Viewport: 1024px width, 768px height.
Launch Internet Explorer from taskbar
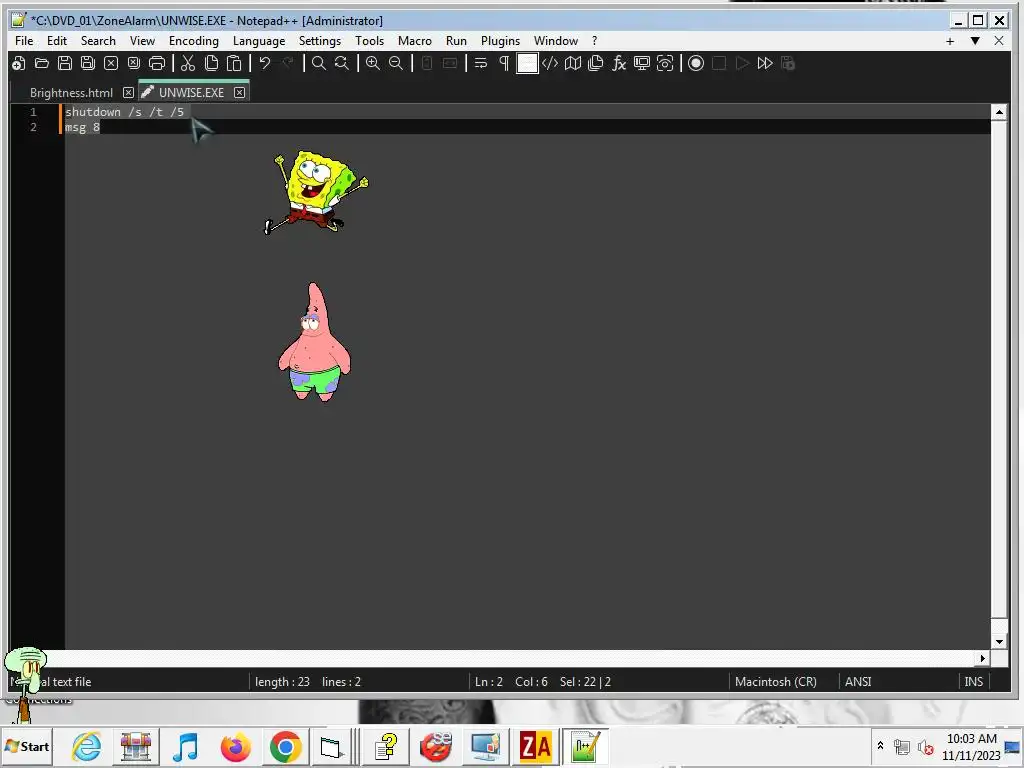[x=87, y=746]
